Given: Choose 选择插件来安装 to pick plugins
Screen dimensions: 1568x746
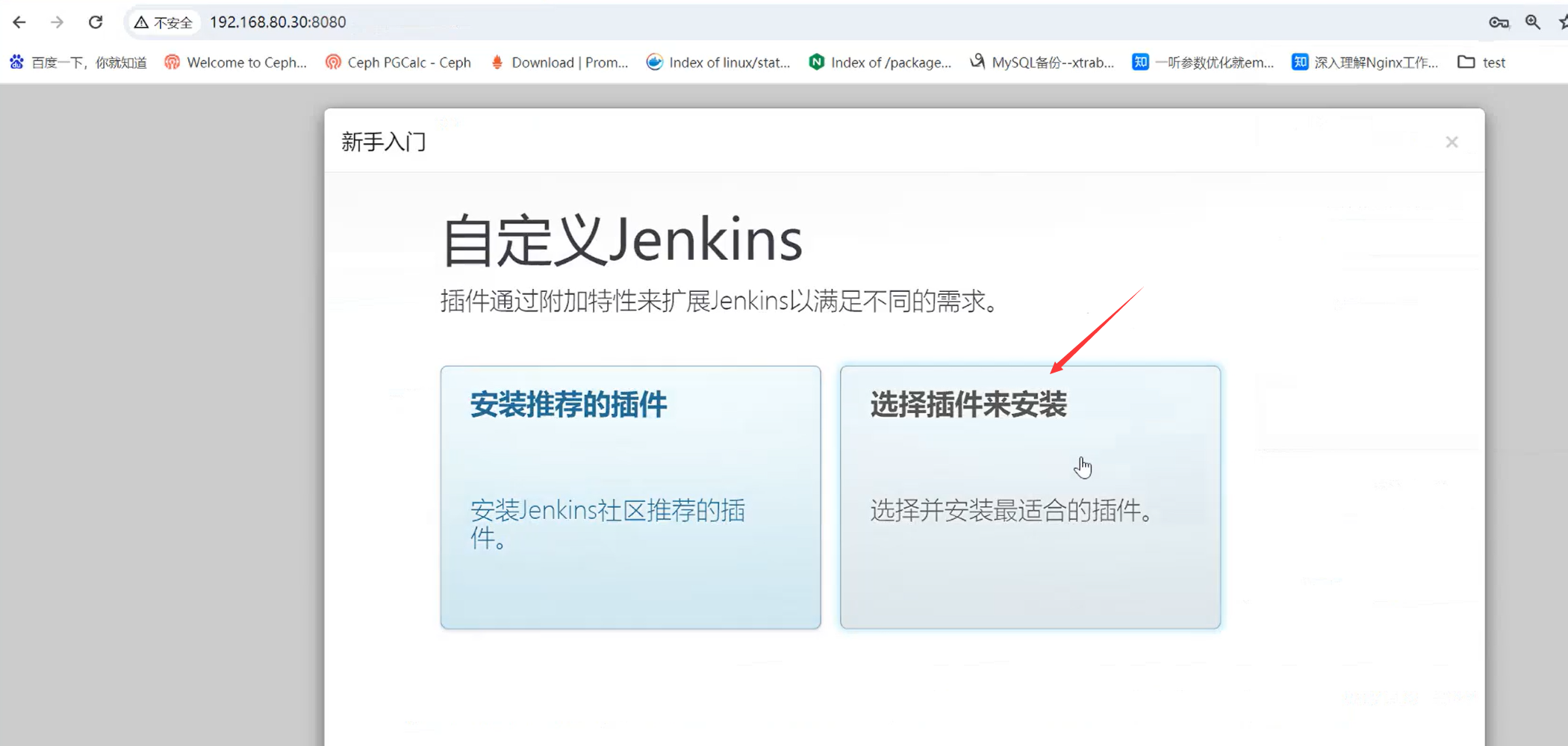Looking at the screenshot, I should [x=1030, y=497].
